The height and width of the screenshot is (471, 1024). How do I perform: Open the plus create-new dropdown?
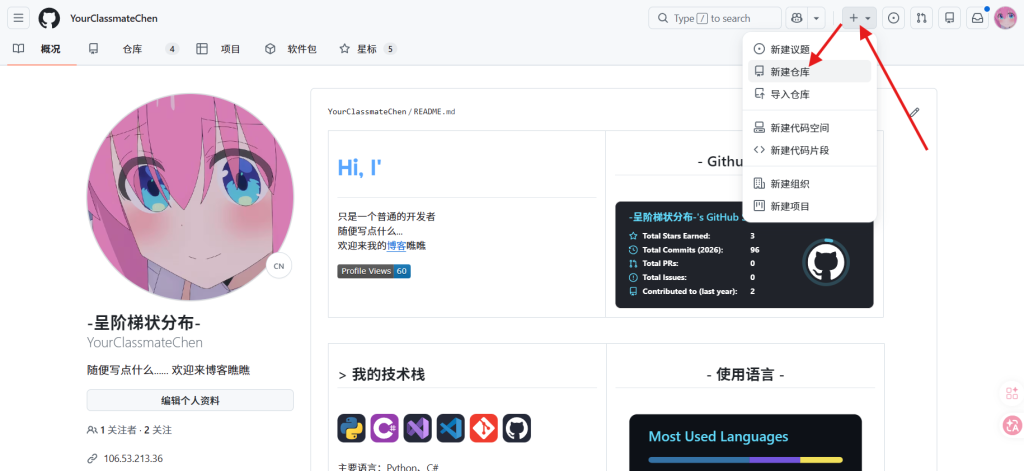coord(859,18)
